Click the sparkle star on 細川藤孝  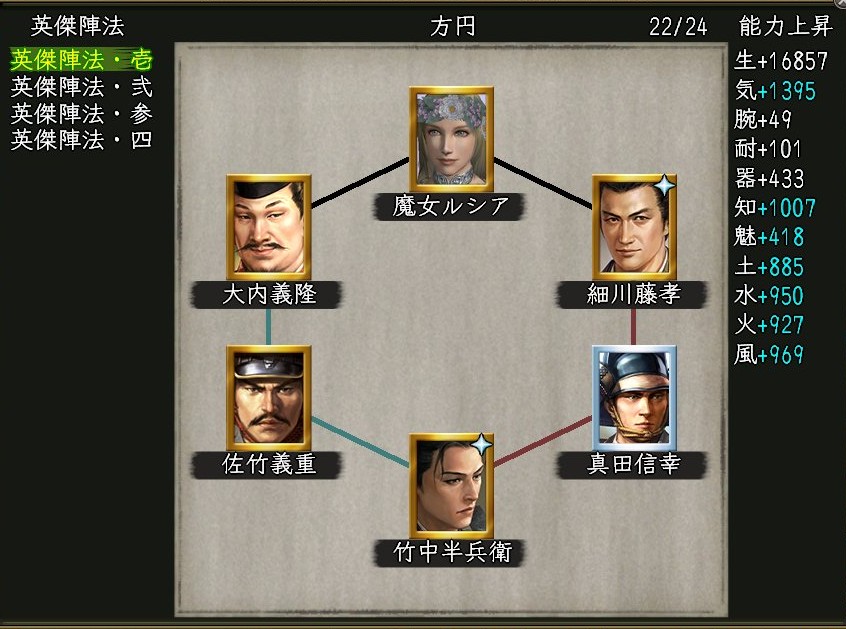pyautogui.click(x=665, y=185)
